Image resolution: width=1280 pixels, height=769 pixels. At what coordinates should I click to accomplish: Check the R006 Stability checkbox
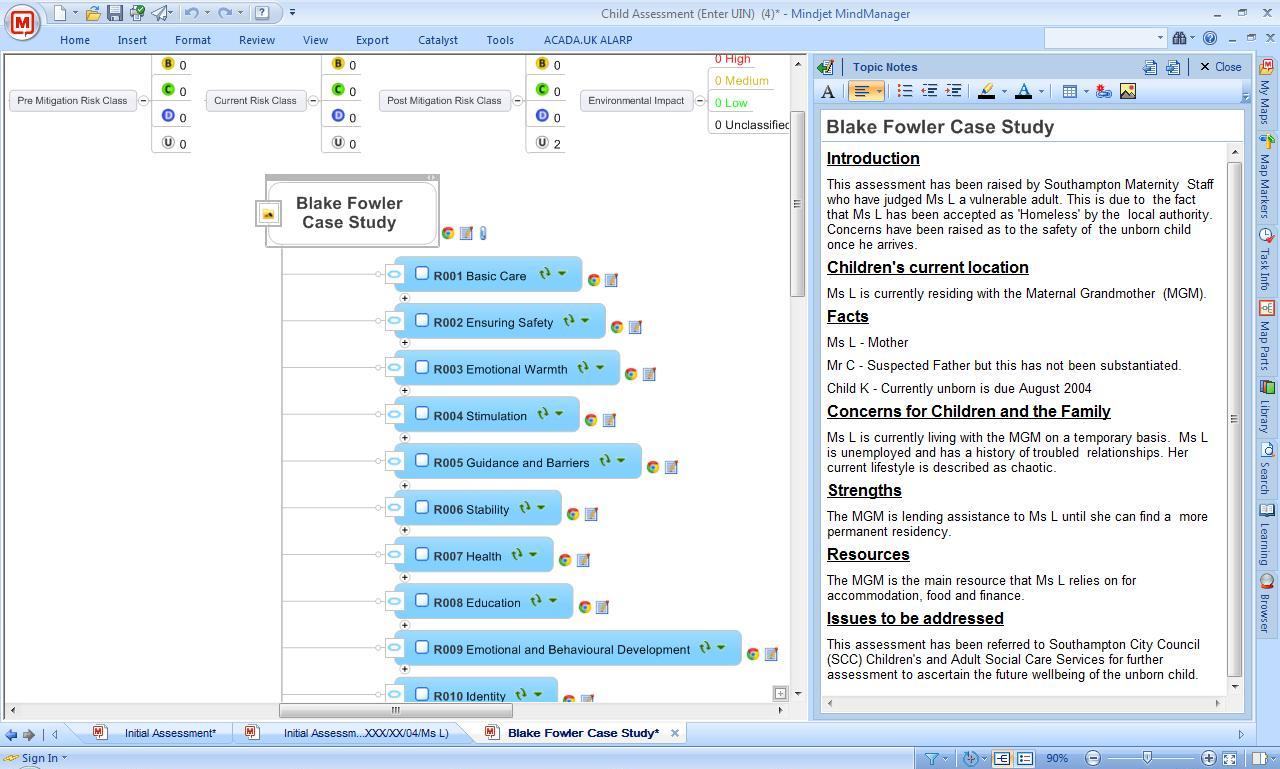(x=422, y=507)
